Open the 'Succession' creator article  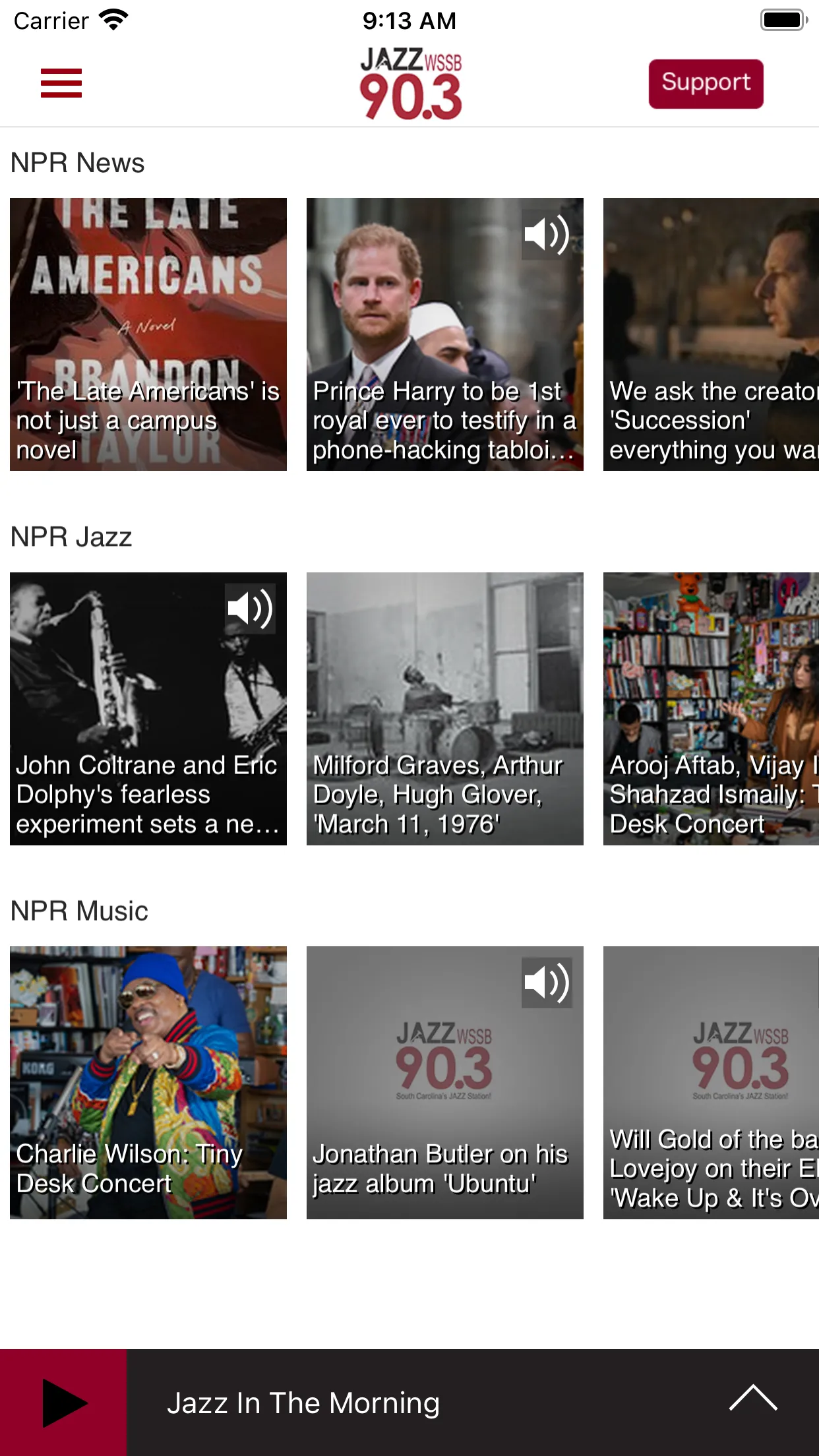[x=711, y=334]
